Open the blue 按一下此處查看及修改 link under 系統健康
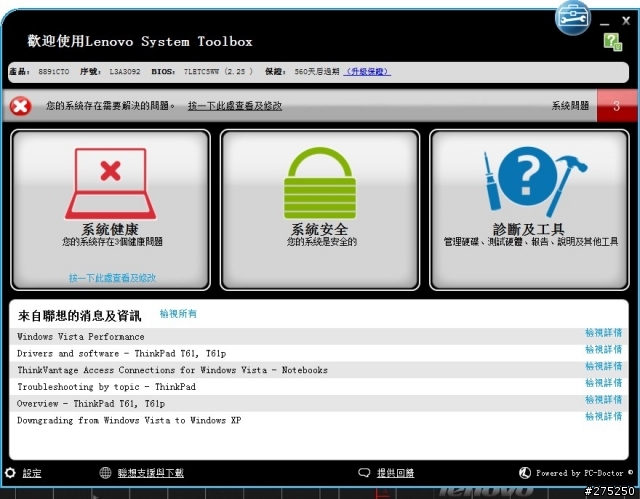Viewport: 640px width, 499px height. (112, 278)
